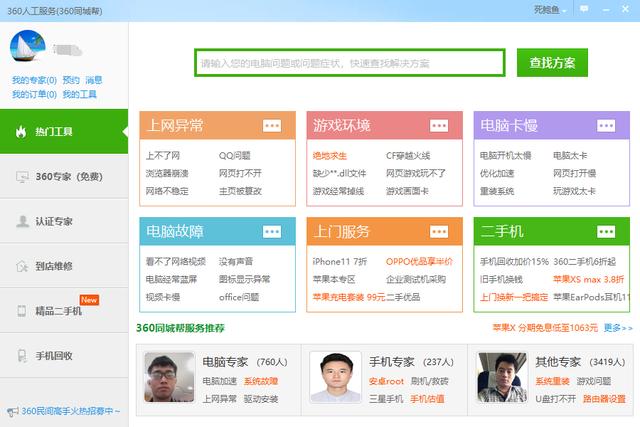Expand more options in 游戏环境 card
The image size is (640, 427).
[x=439, y=125]
